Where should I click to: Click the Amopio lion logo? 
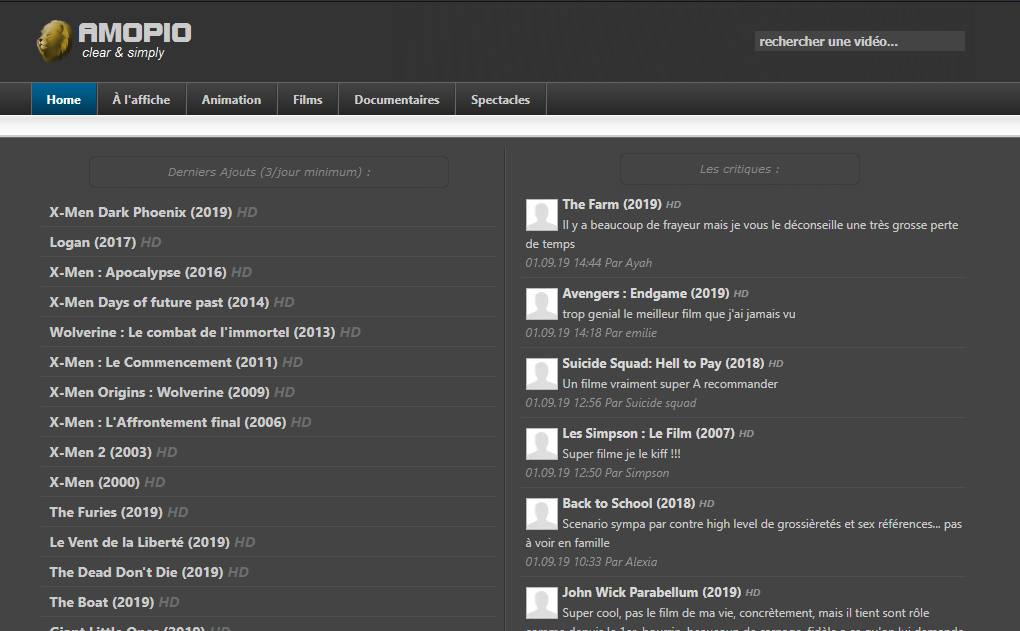click(54, 41)
